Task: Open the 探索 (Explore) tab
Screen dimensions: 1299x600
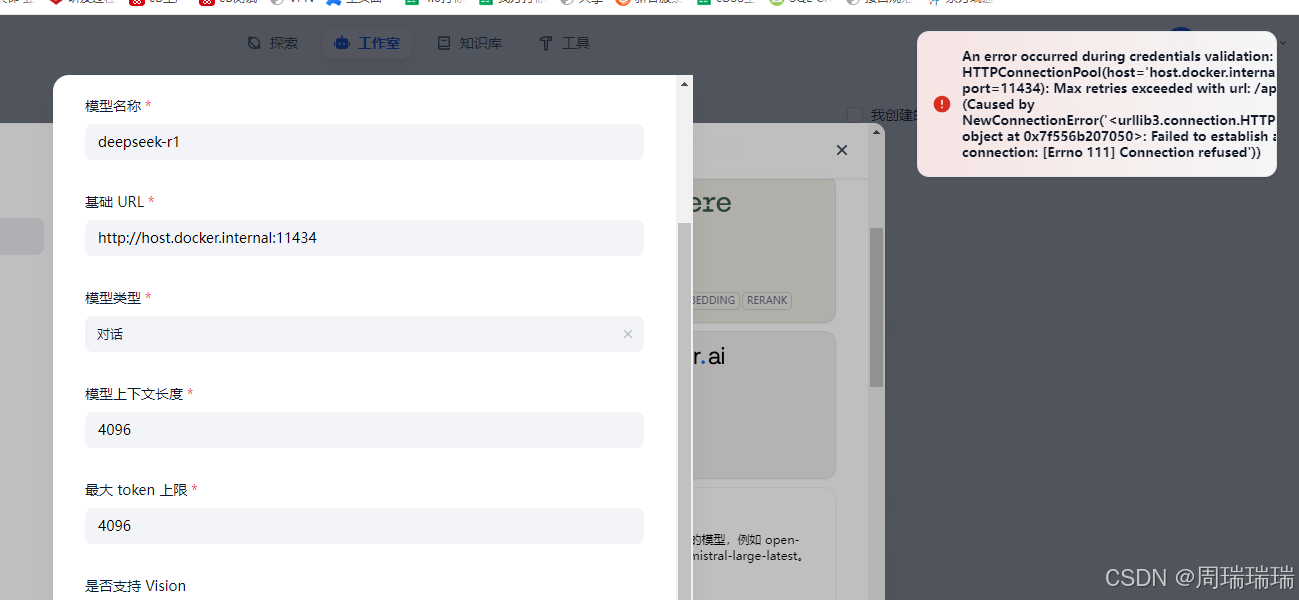Action: 272,43
